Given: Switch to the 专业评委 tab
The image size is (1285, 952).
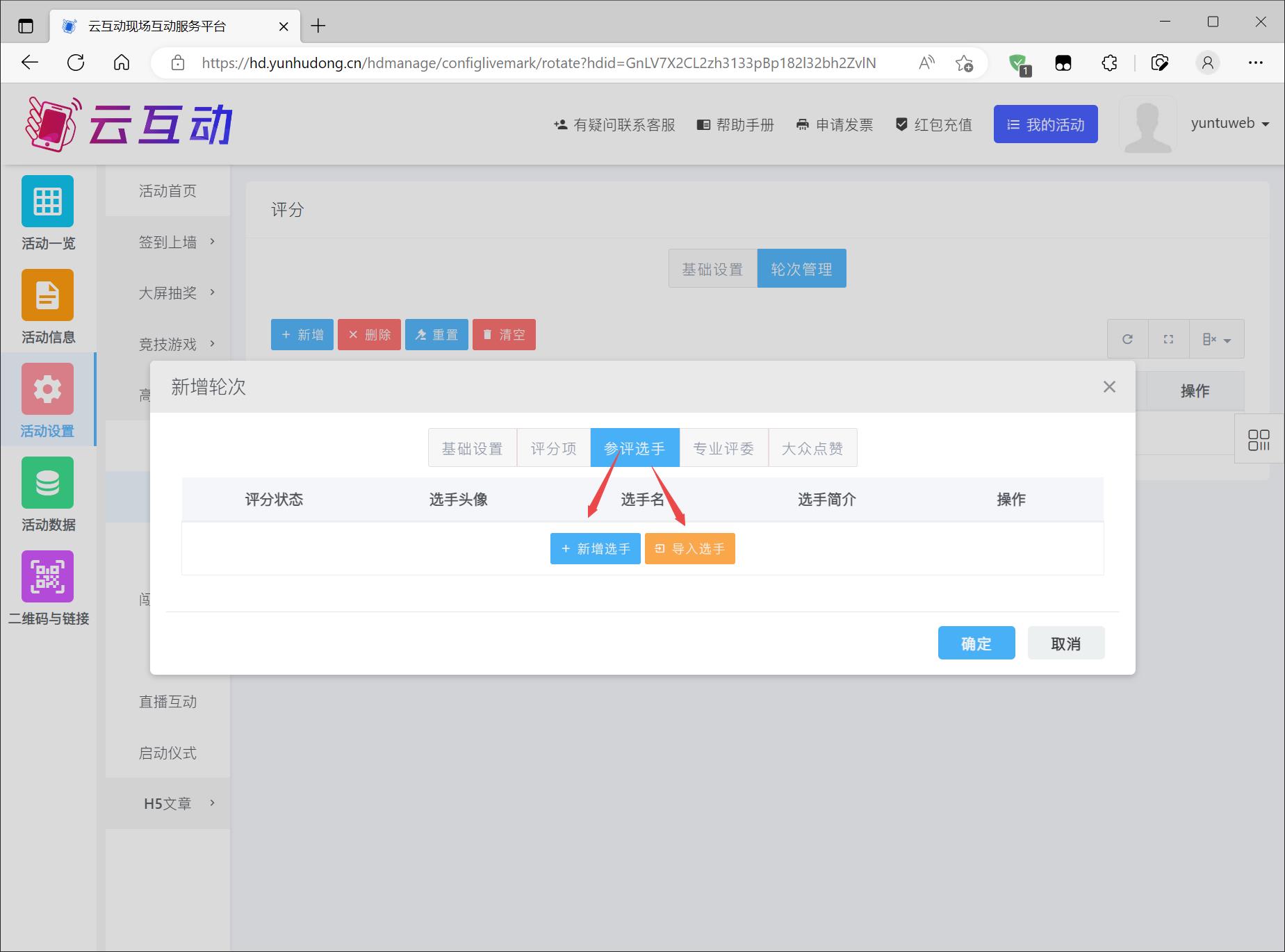Looking at the screenshot, I should coord(723,448).
